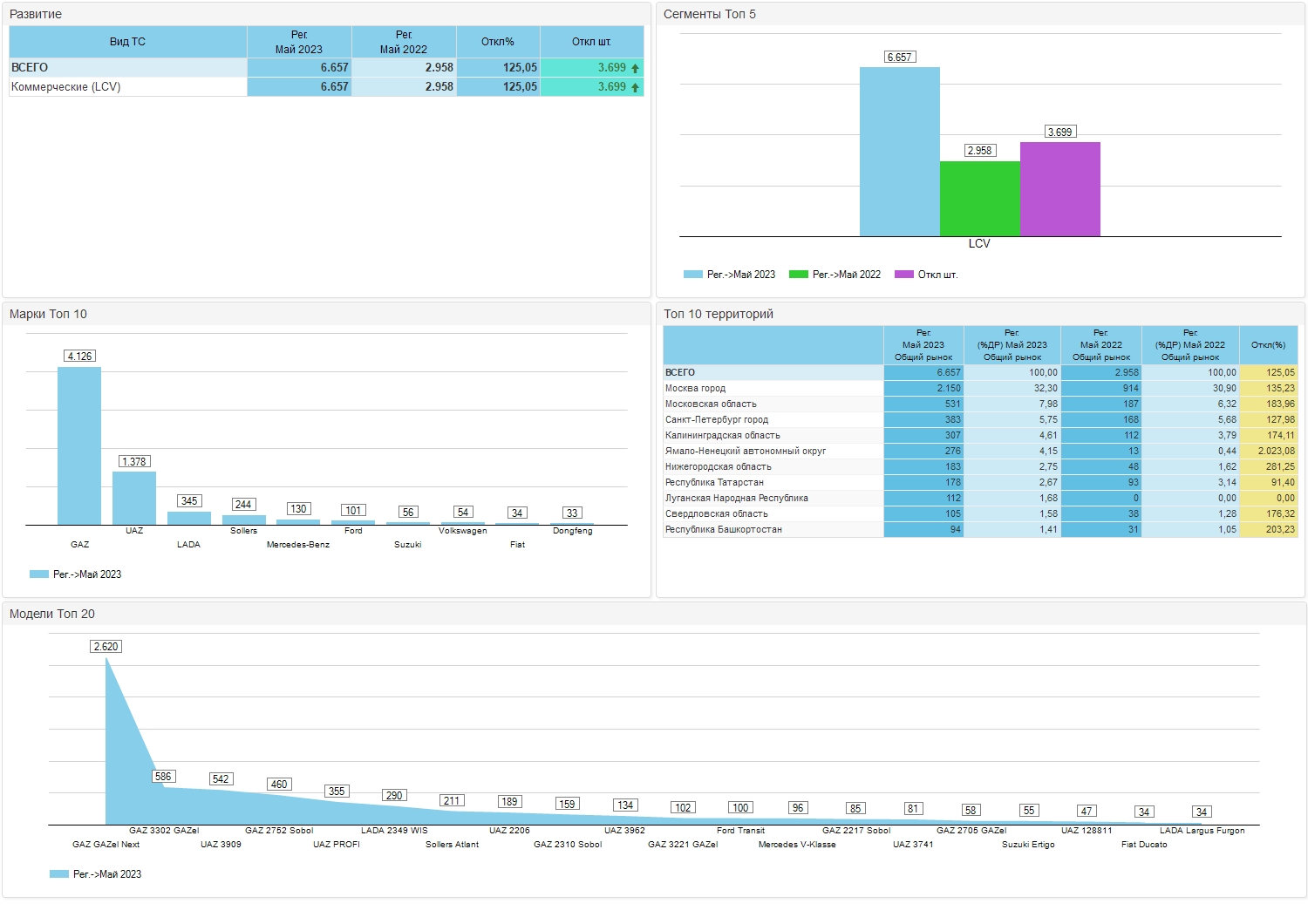Click the purple 3.699 bar in LCV chart
Image resolution: width=1308 pixels, height=924 pixels.
[x=1060, y=189]
